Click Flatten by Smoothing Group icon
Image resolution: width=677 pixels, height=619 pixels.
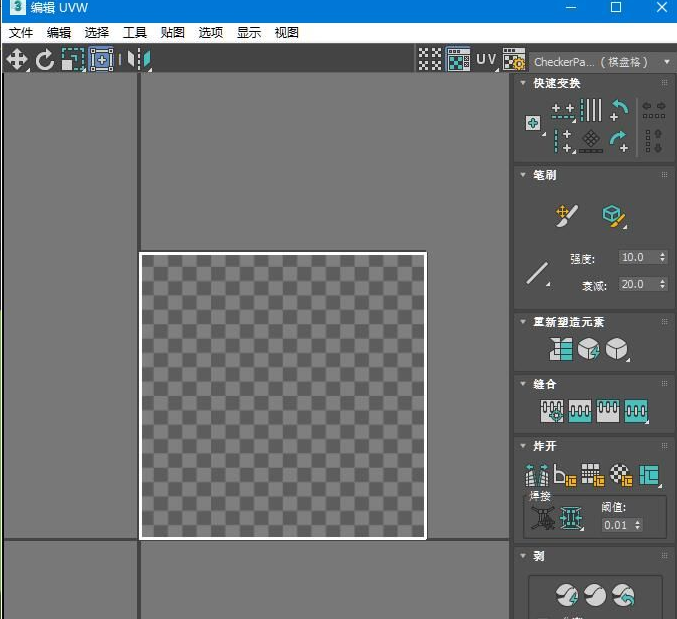click(x=593, y=475)
